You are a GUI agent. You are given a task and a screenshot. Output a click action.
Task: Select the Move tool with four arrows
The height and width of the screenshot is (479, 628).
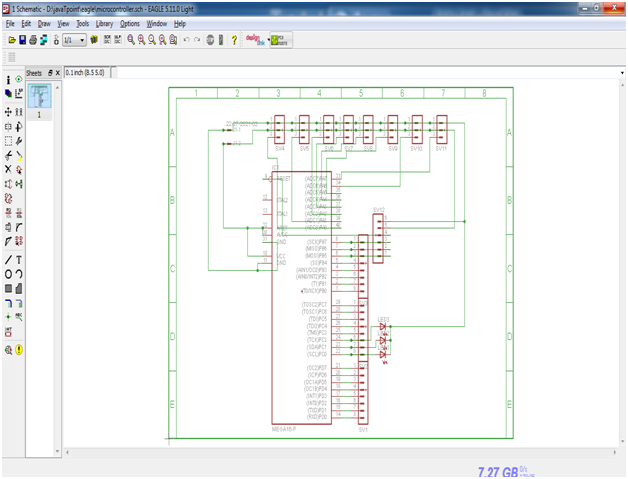[8, 112]
